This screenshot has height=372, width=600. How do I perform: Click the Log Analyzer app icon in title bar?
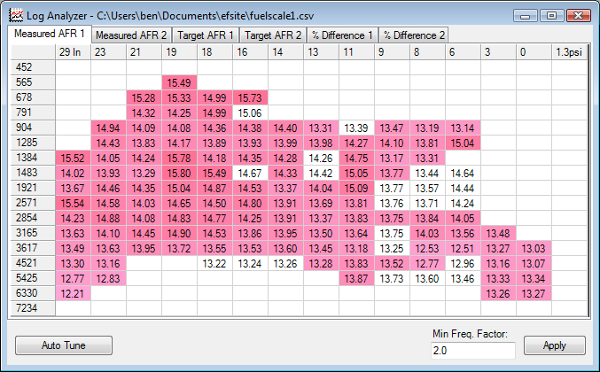click(x=16, y=15)
